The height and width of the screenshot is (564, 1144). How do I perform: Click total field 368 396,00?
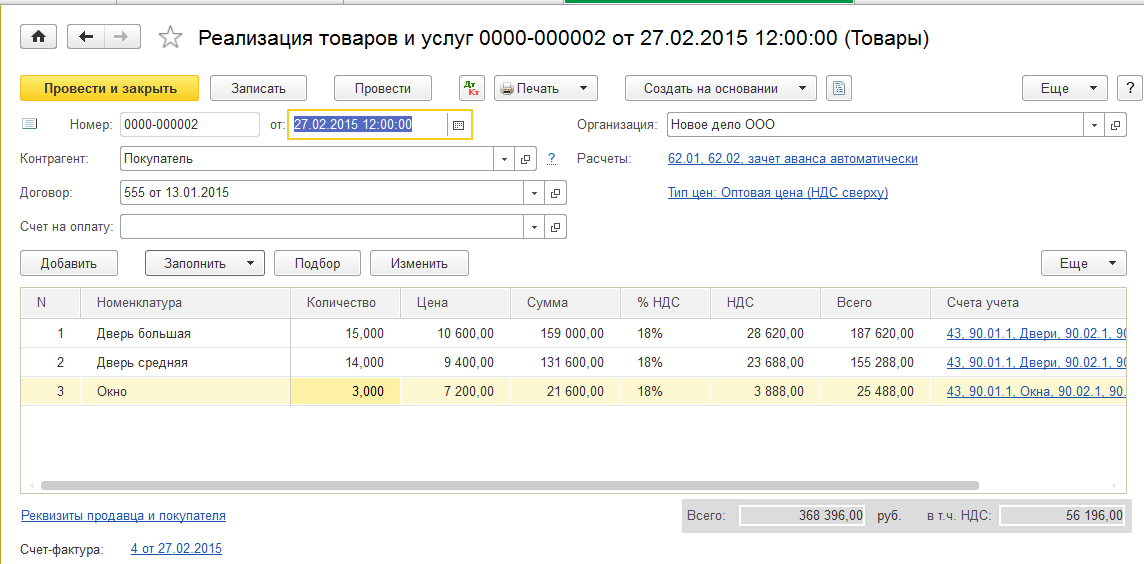[802, 516]
